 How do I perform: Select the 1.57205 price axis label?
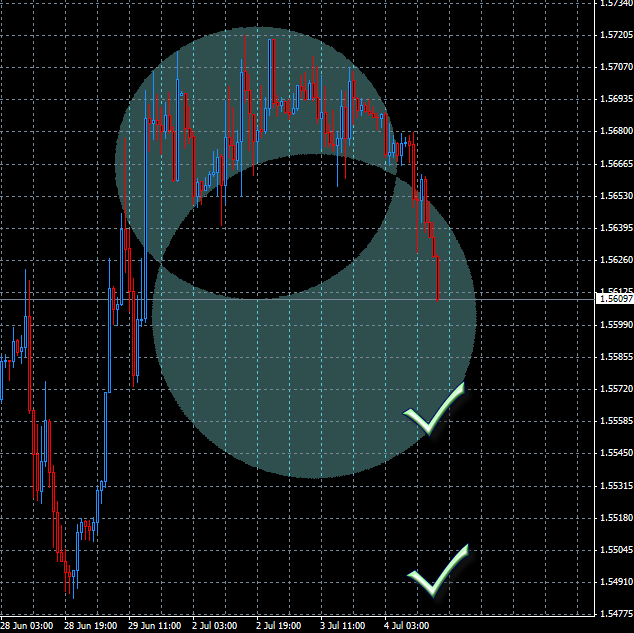tap(616, 35)
